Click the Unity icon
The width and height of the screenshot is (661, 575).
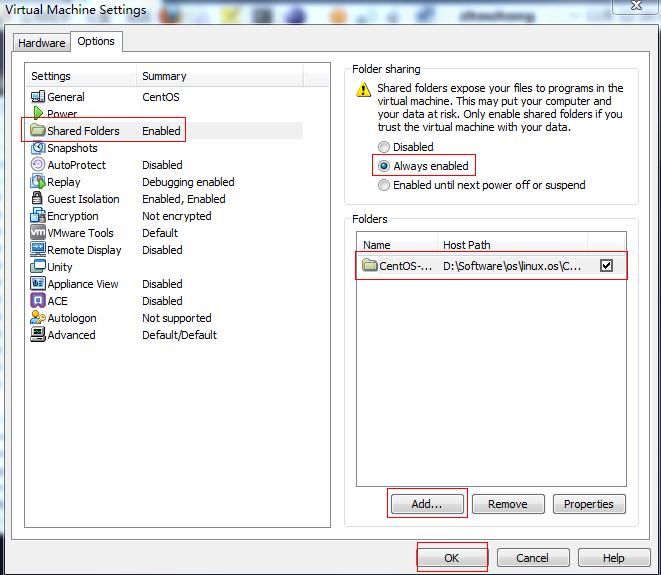(x=38, y=266)
